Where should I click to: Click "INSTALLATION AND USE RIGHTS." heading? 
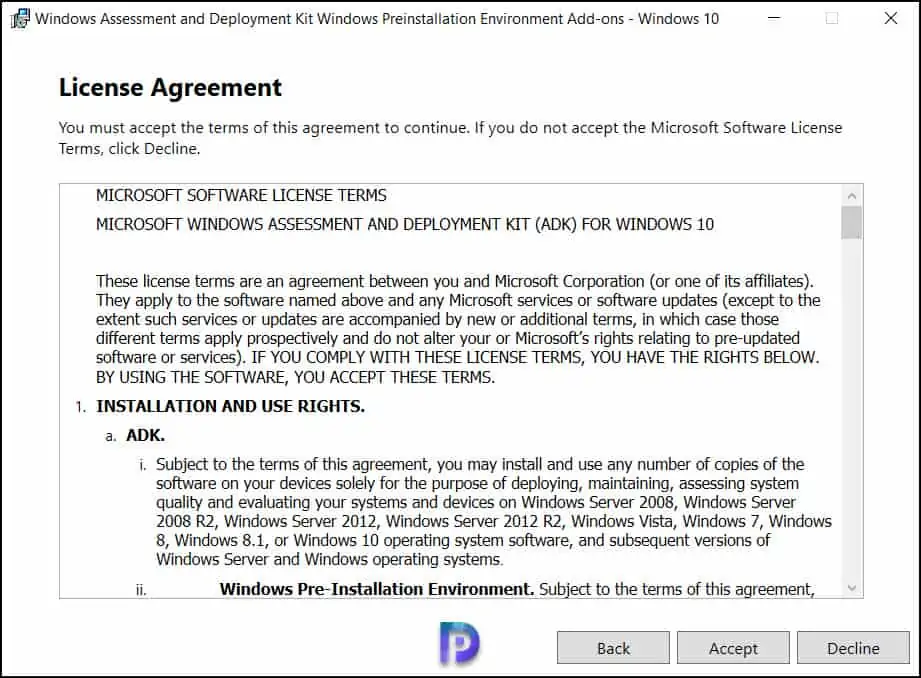pyautogui.click(x=230, y=406)
